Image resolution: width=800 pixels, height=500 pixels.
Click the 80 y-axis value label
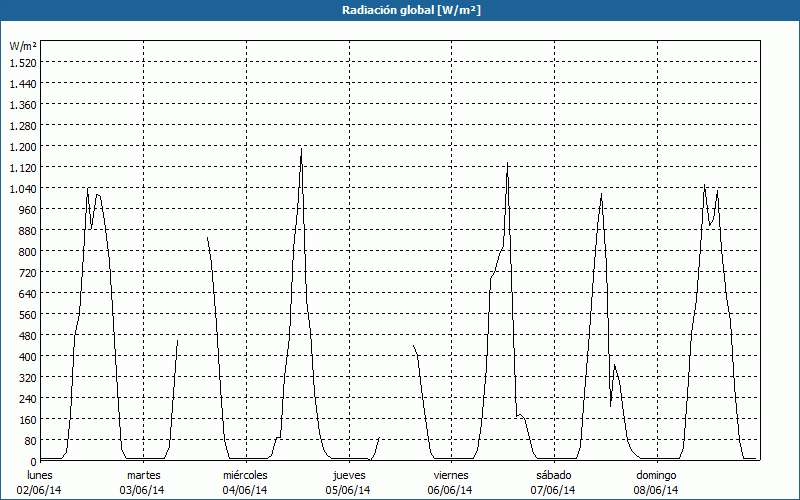[29, 440]
